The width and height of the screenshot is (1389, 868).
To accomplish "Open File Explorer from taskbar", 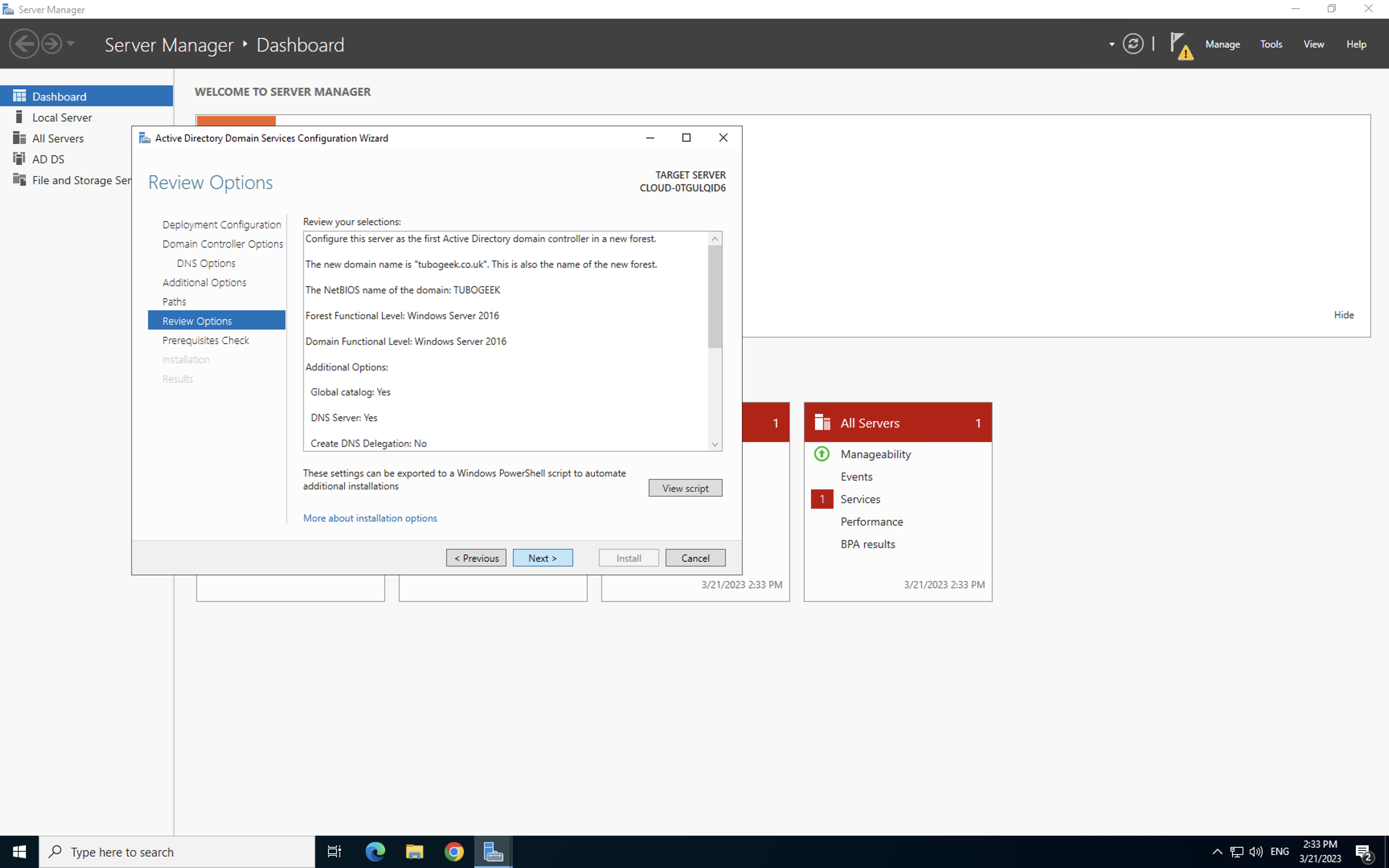I will click(414, 852).
